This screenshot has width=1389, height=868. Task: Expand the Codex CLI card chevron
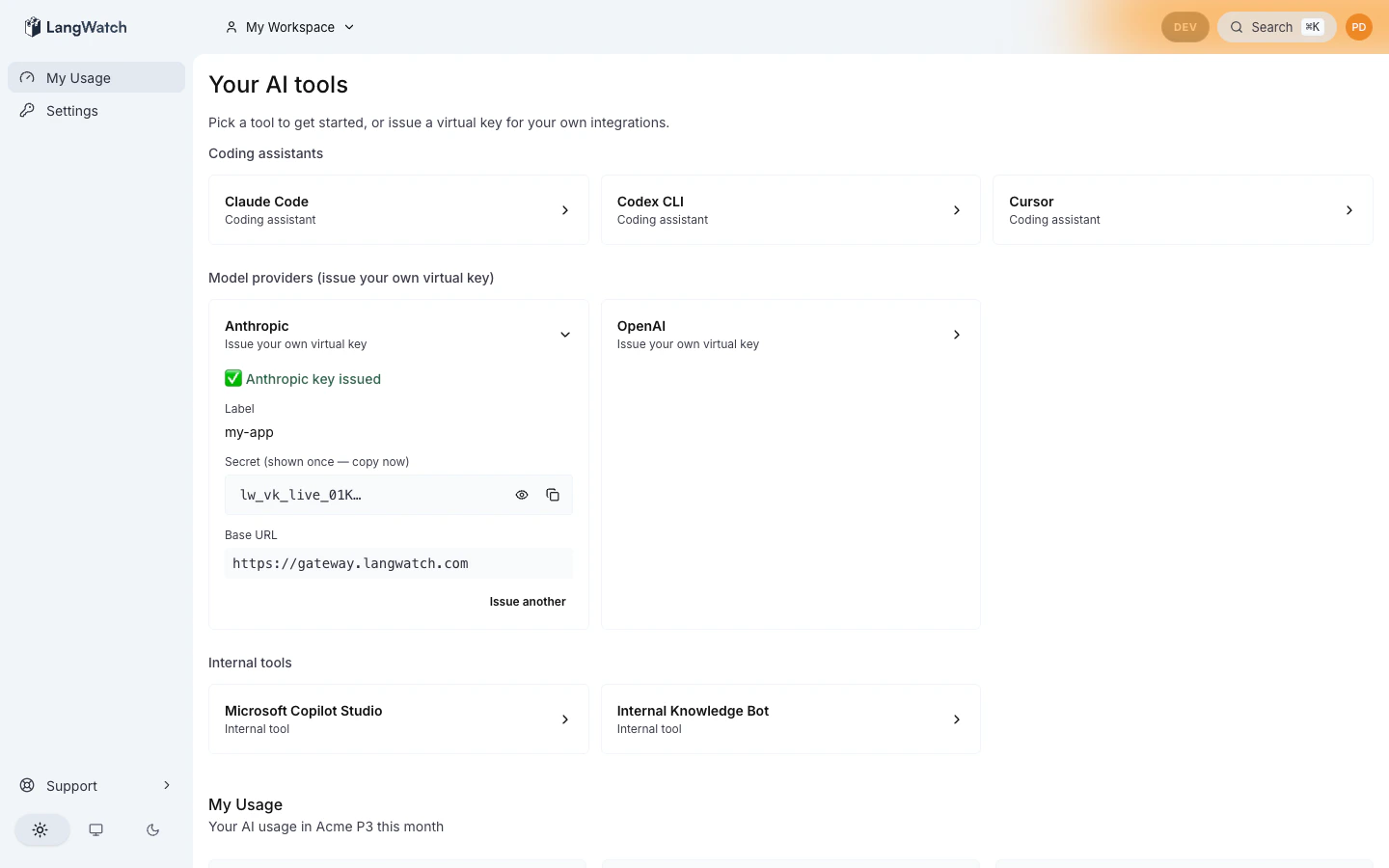coord(957,210)
